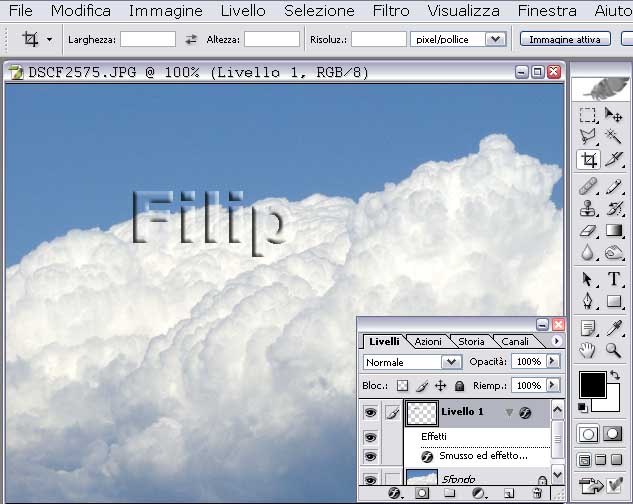Swap width and height values icon
The height and width of the screenshot is (504, 633).
(191, 39)
